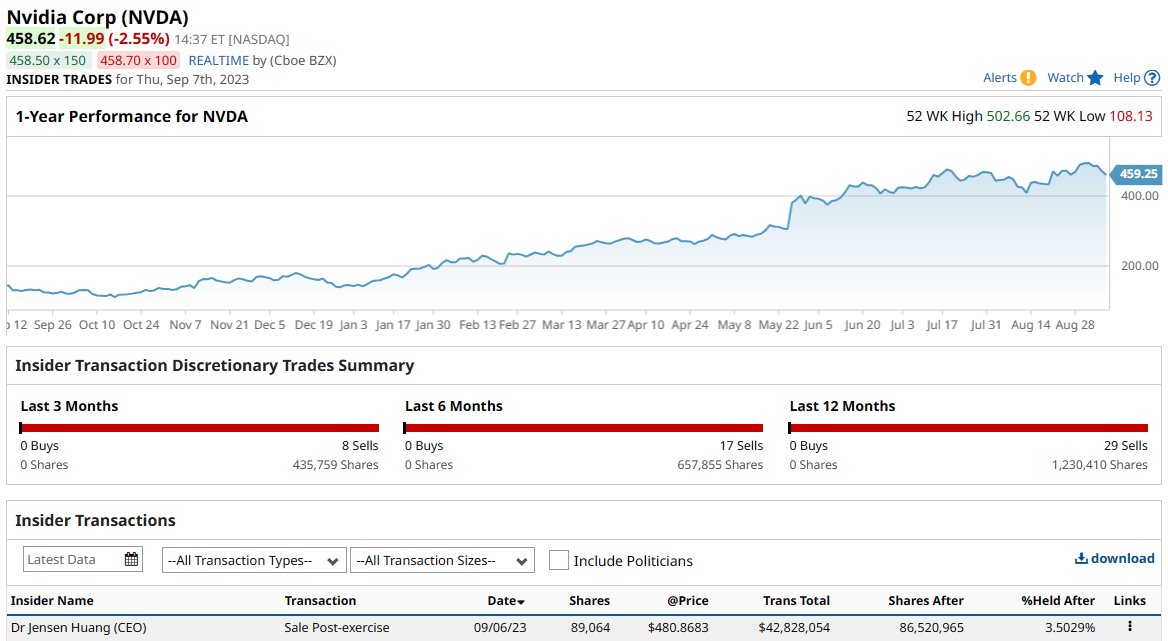
Task: Click the Dr Jensen Huang (CEO) name
Action: [x=78, y=628]
